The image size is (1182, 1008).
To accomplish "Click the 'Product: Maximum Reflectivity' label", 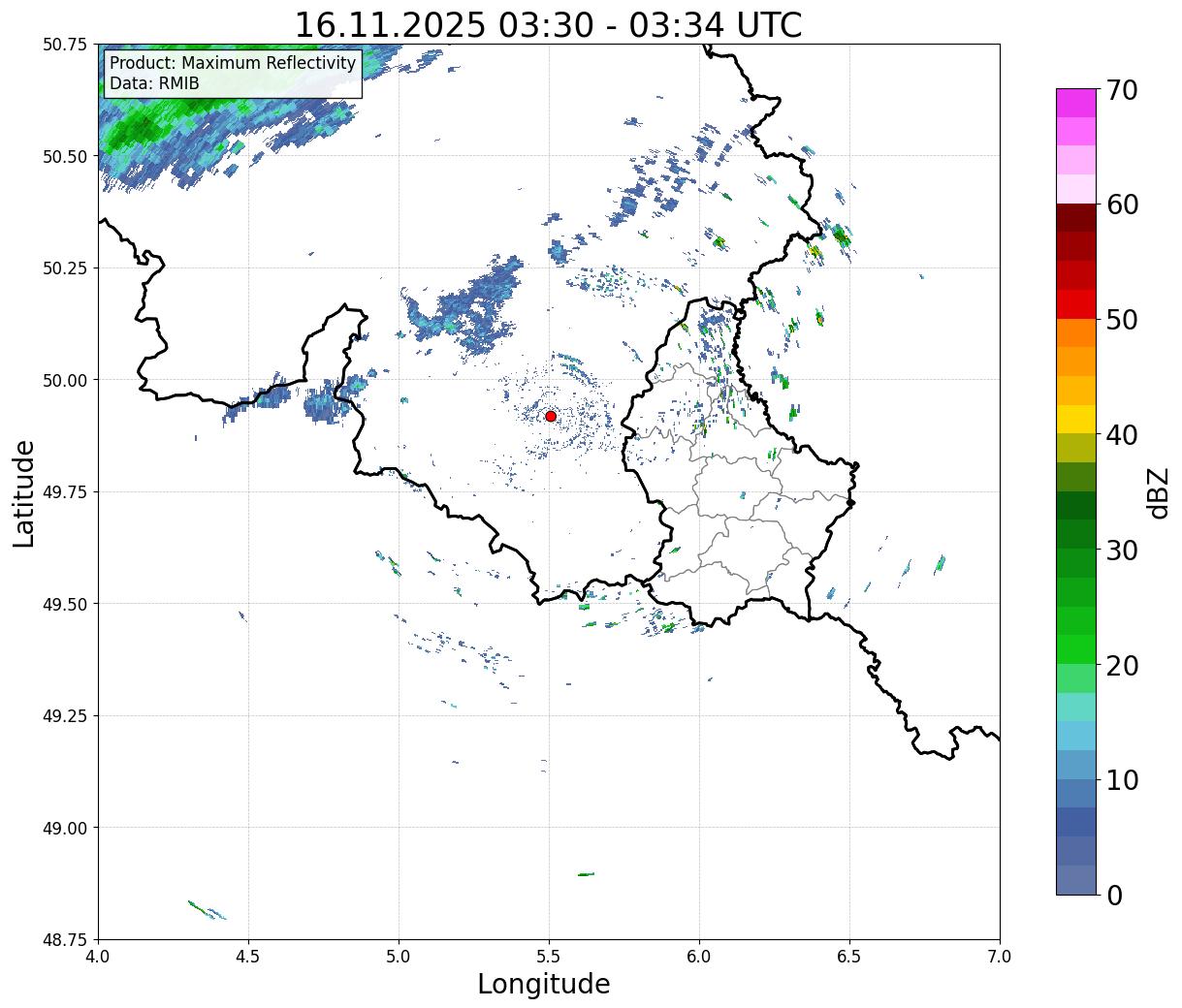I will click(x=233, y=63).
